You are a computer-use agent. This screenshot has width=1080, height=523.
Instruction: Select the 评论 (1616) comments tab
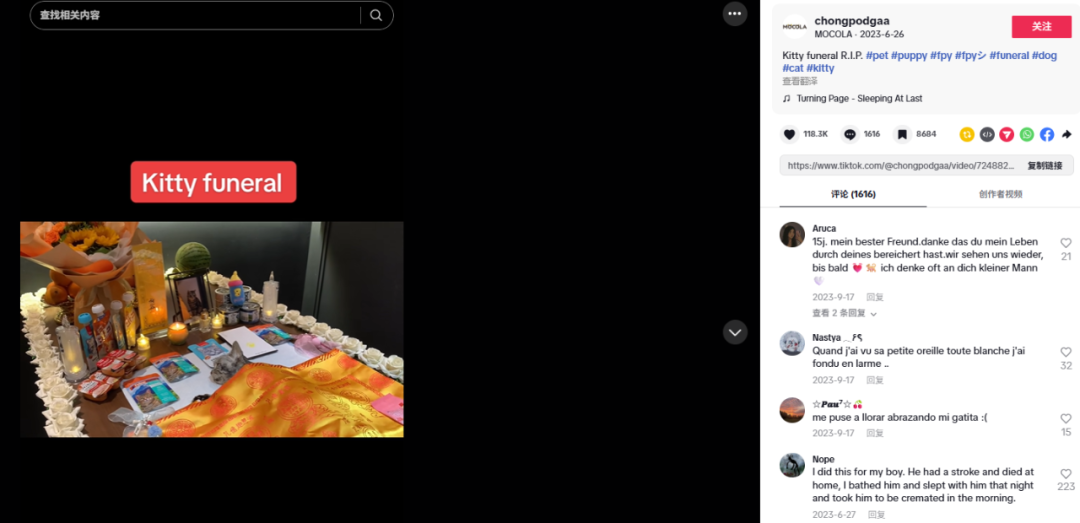(x=853, y=194)
